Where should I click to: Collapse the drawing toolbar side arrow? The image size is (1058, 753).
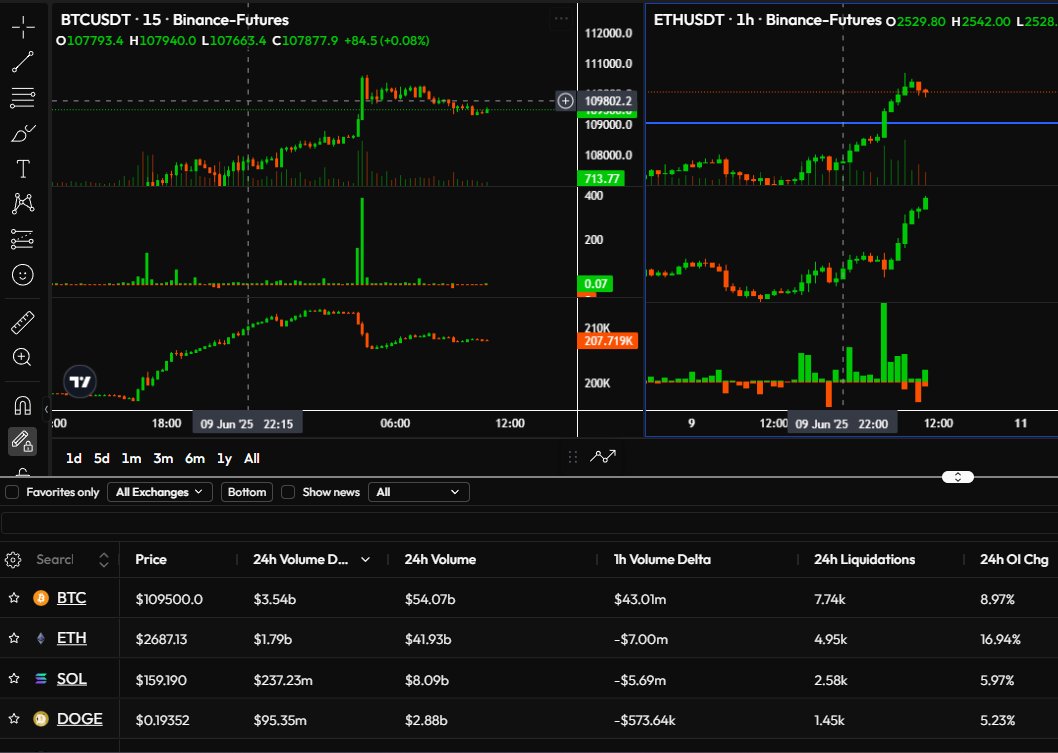click(x=47, y=409)
